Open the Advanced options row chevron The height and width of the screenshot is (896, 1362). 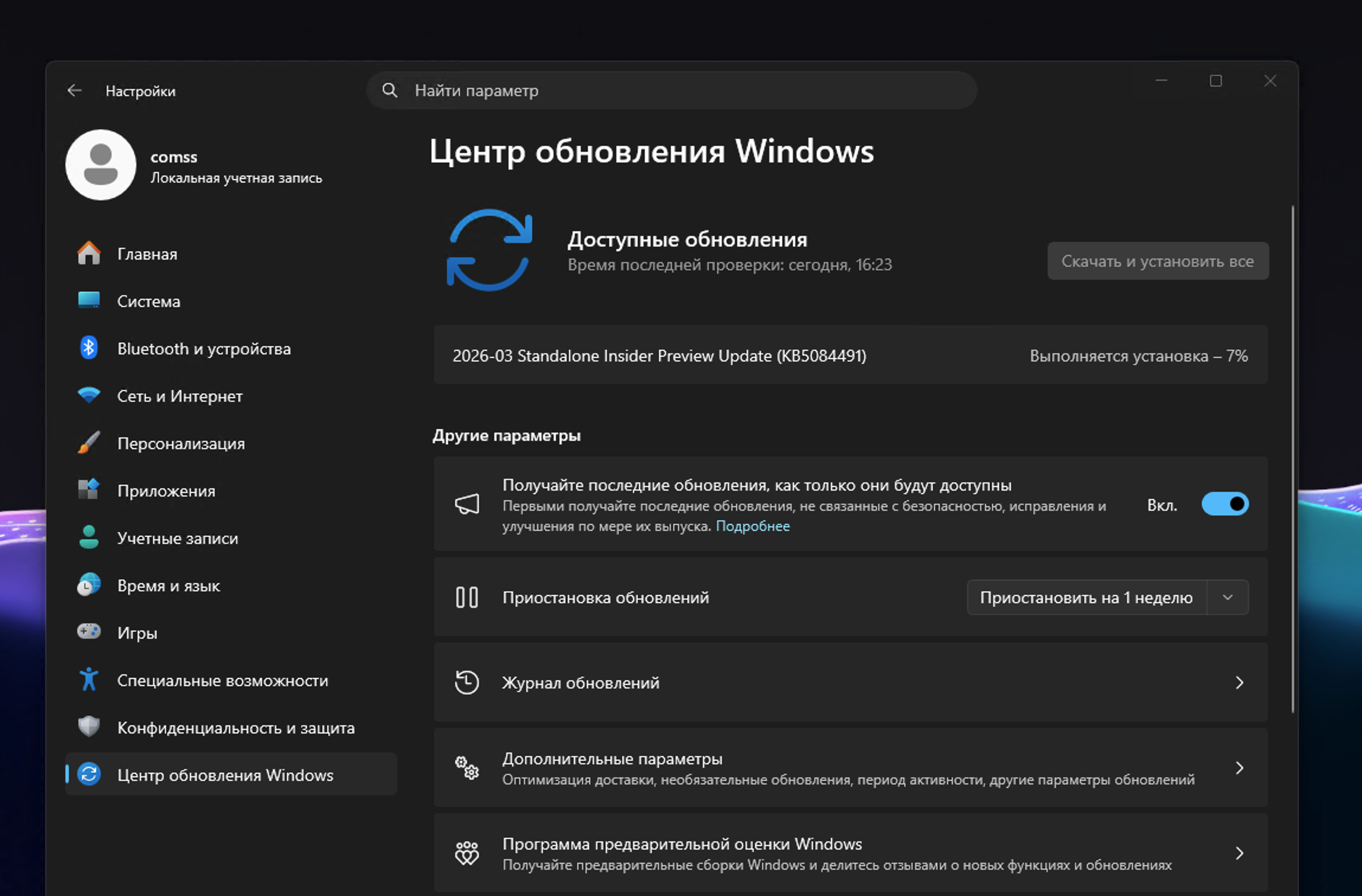coord(1239,768)
